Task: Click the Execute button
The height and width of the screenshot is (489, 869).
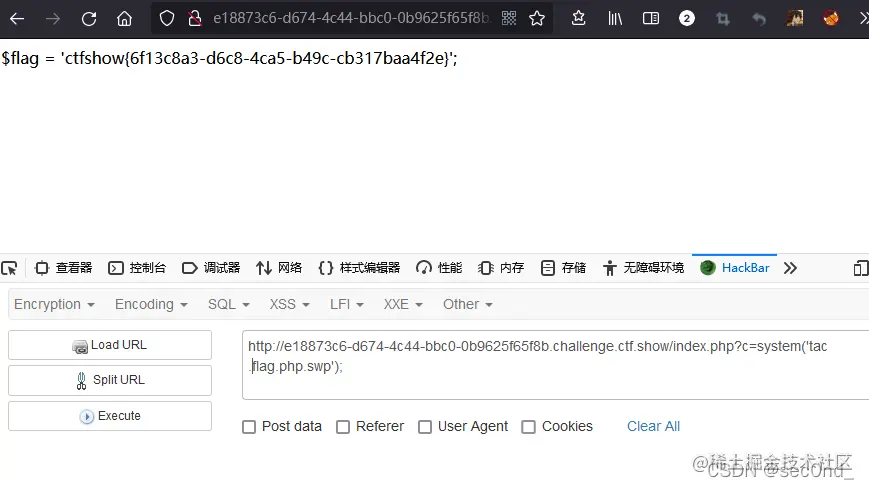Action: pos(110,416)
